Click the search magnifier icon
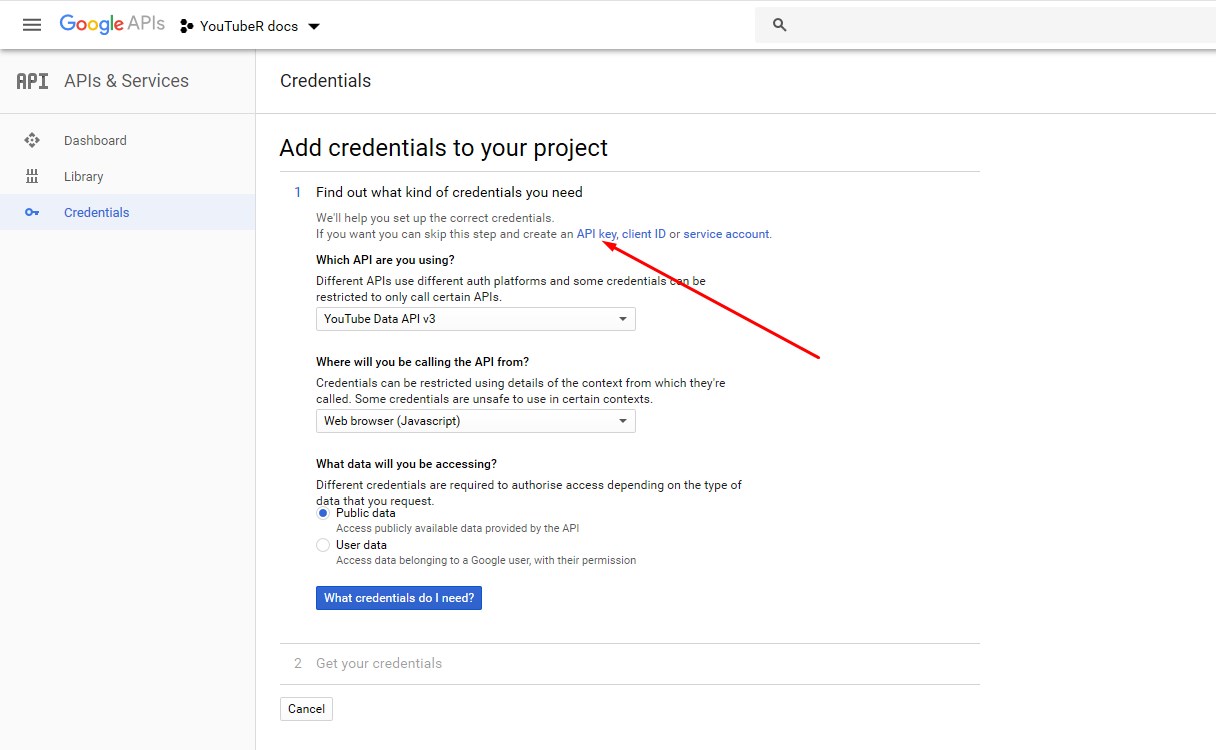This screenshot has width=1216, height=750. click(x=780, y=25)
